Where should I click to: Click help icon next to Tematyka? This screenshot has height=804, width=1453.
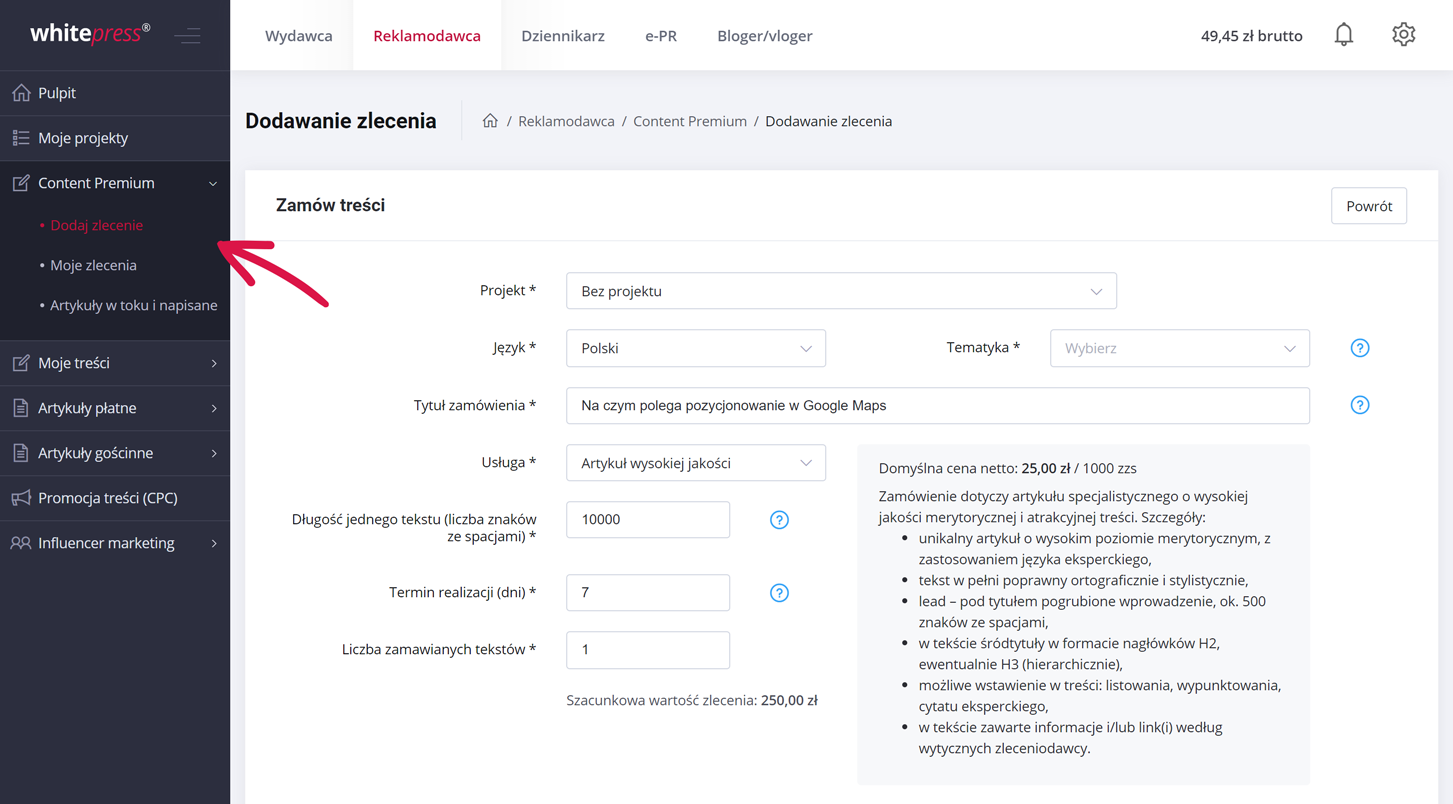pos(1359,348)
